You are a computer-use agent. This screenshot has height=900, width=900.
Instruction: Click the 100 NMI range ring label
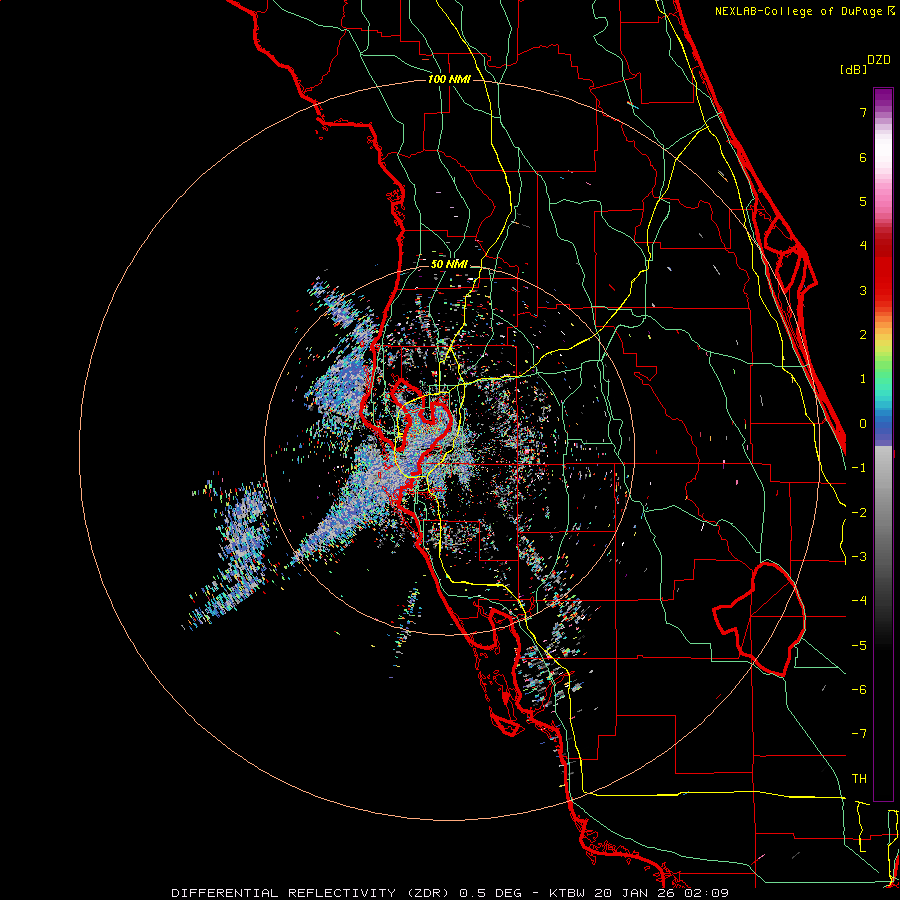(x=449, y=79)
